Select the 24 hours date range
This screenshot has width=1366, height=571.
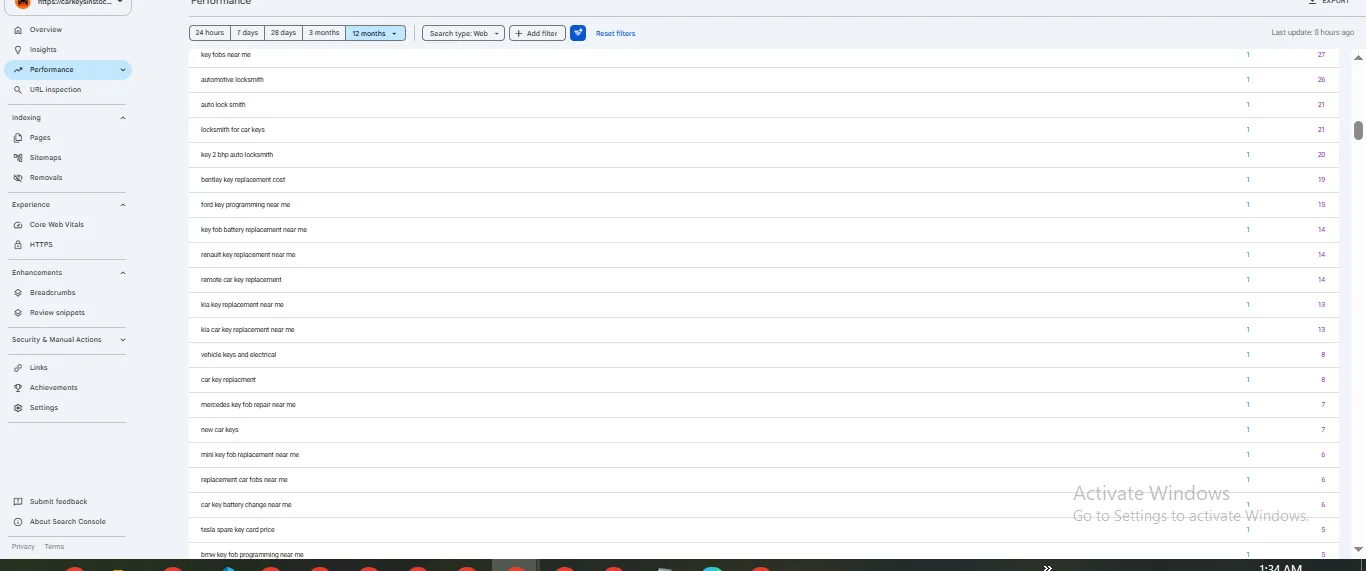point(209,33)
